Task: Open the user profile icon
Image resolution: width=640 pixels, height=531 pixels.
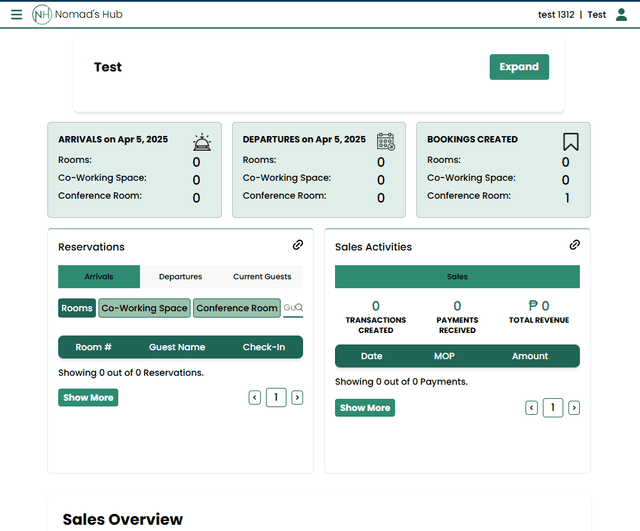Action: pos(621,15)
